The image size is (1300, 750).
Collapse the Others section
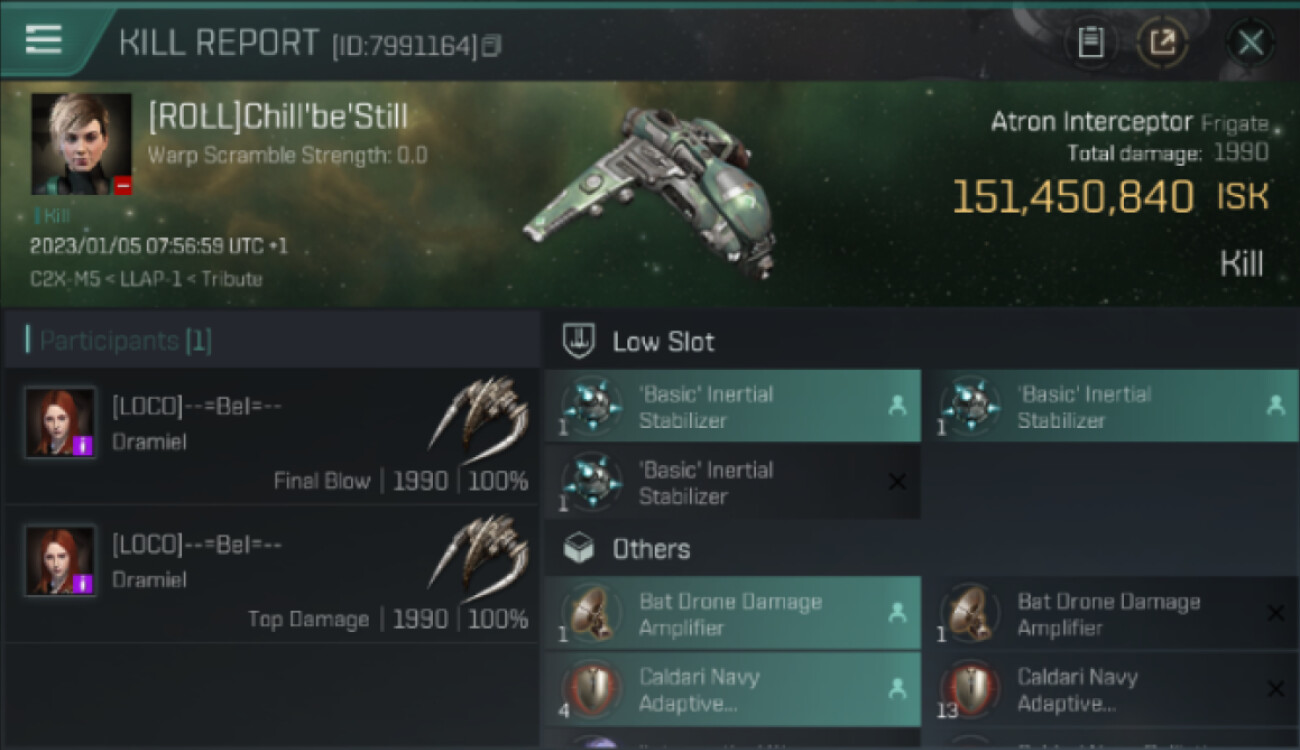(x=650, y=549)
